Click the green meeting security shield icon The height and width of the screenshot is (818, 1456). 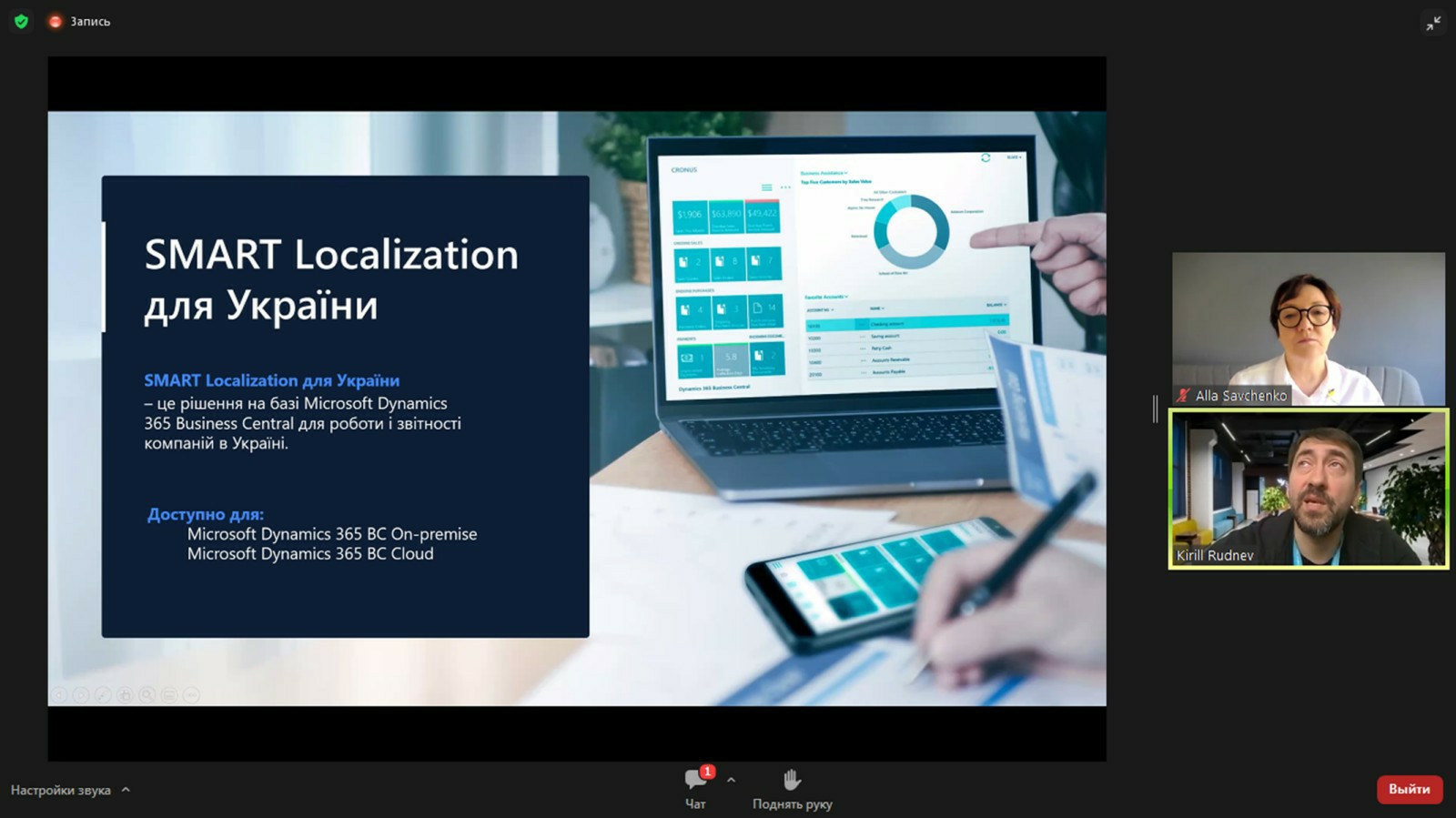pos(21,21)
